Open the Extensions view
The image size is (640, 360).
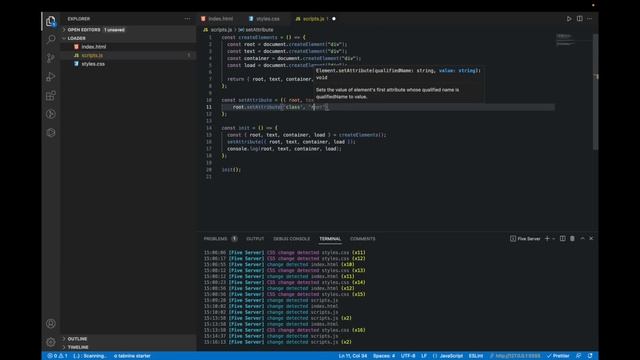click(51, 96)
